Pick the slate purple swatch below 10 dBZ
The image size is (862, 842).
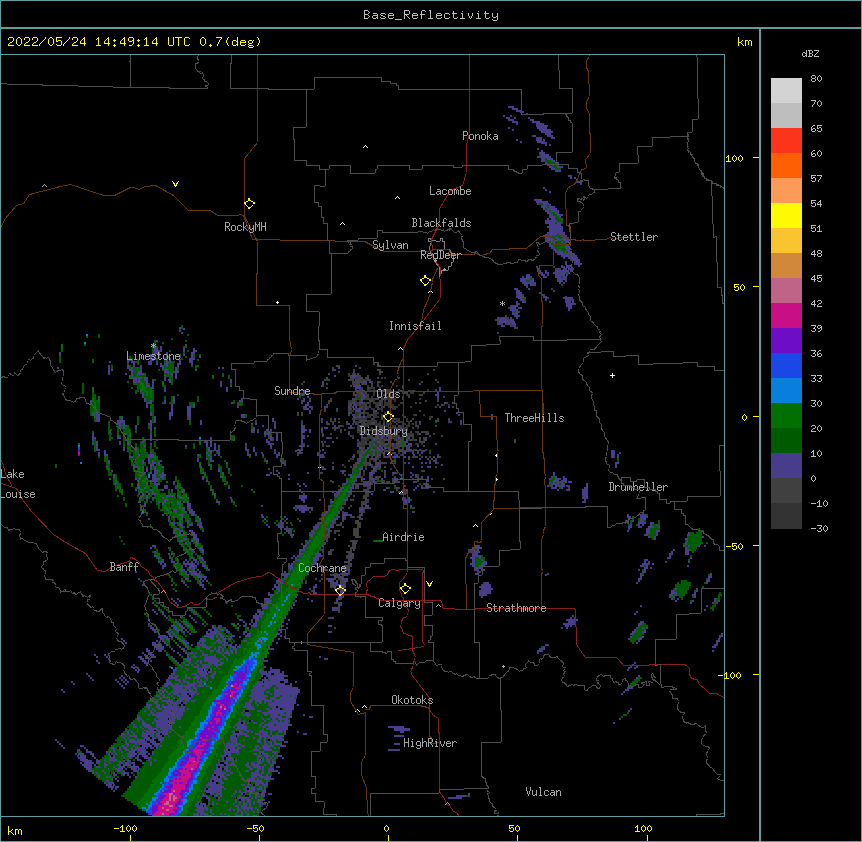click(x=786, y=466)
